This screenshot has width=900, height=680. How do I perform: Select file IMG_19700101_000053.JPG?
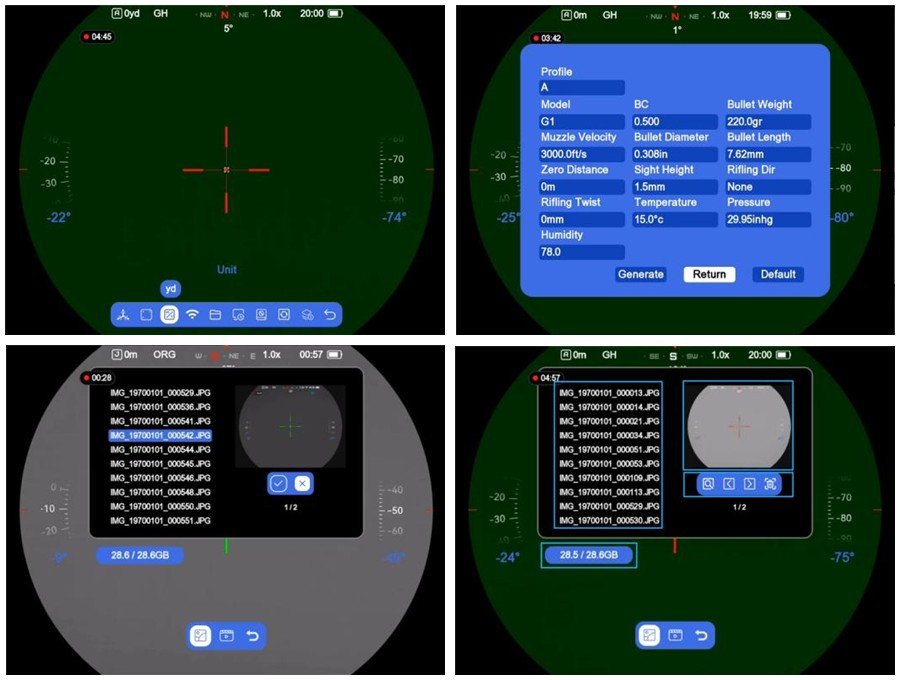tap(609, 464)
